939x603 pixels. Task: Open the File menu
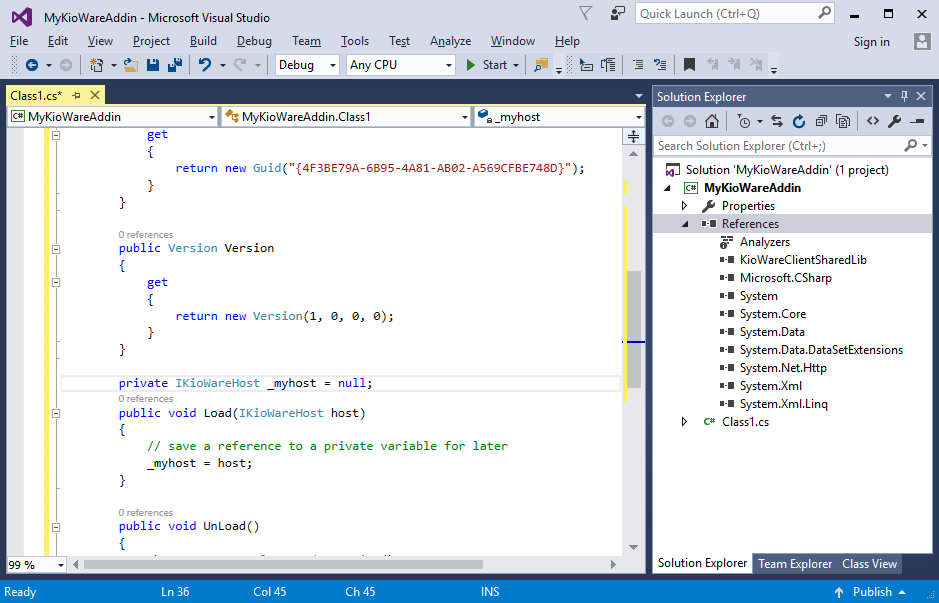[x=19, y=41]
